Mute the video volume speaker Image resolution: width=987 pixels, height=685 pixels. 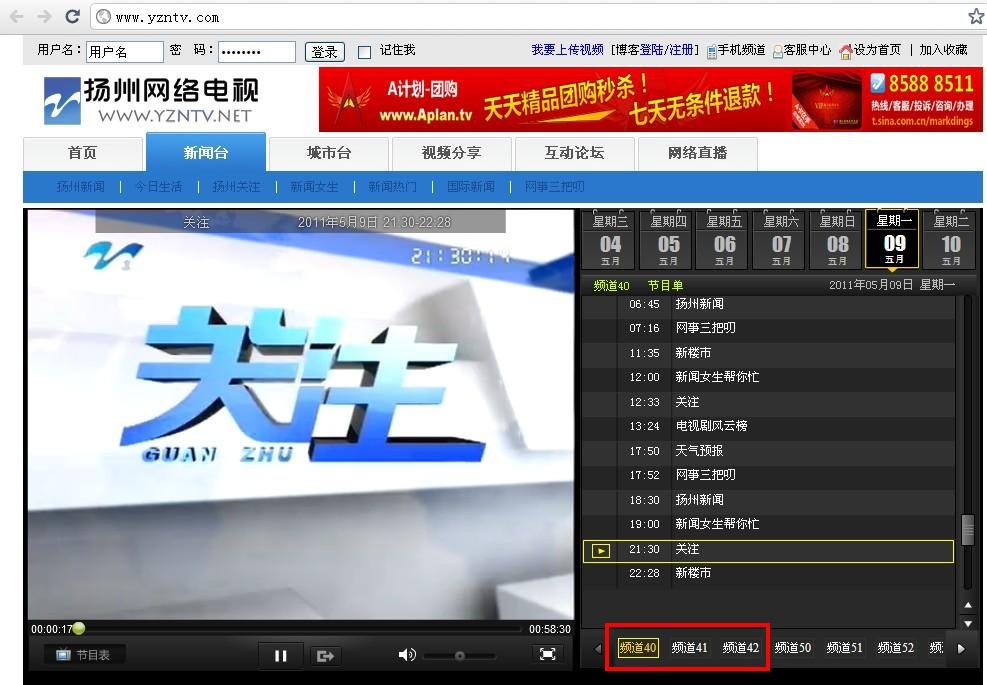tap(407, 655)
